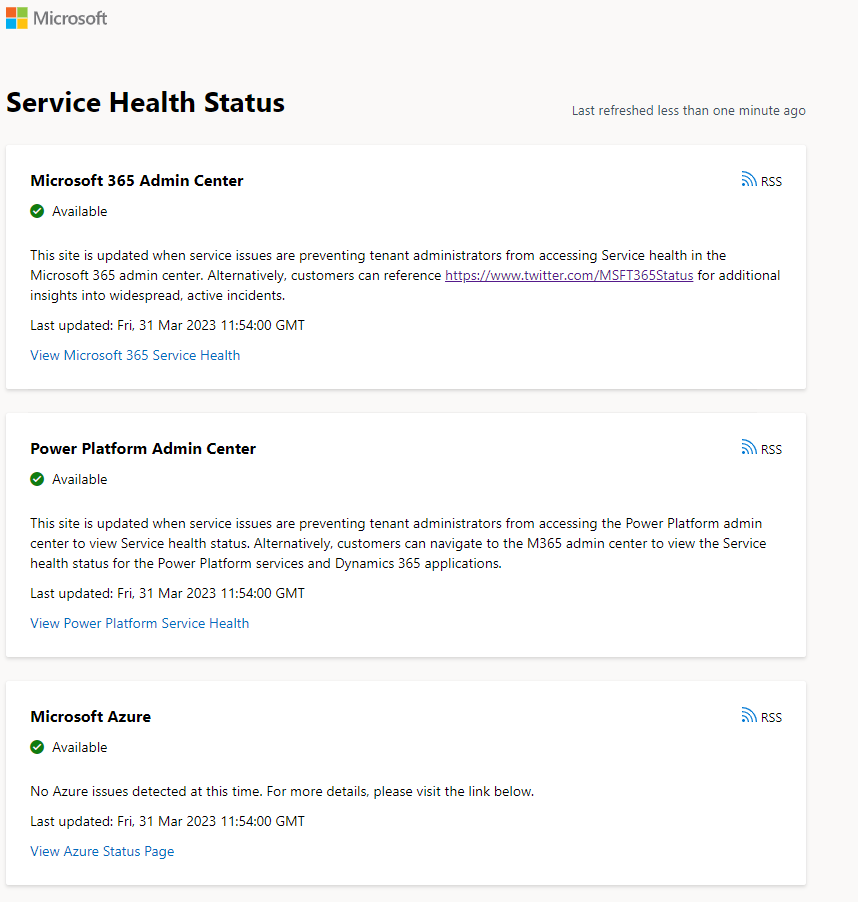
Task: Click the Microsoft logo in the header
Action: point(56,18)
